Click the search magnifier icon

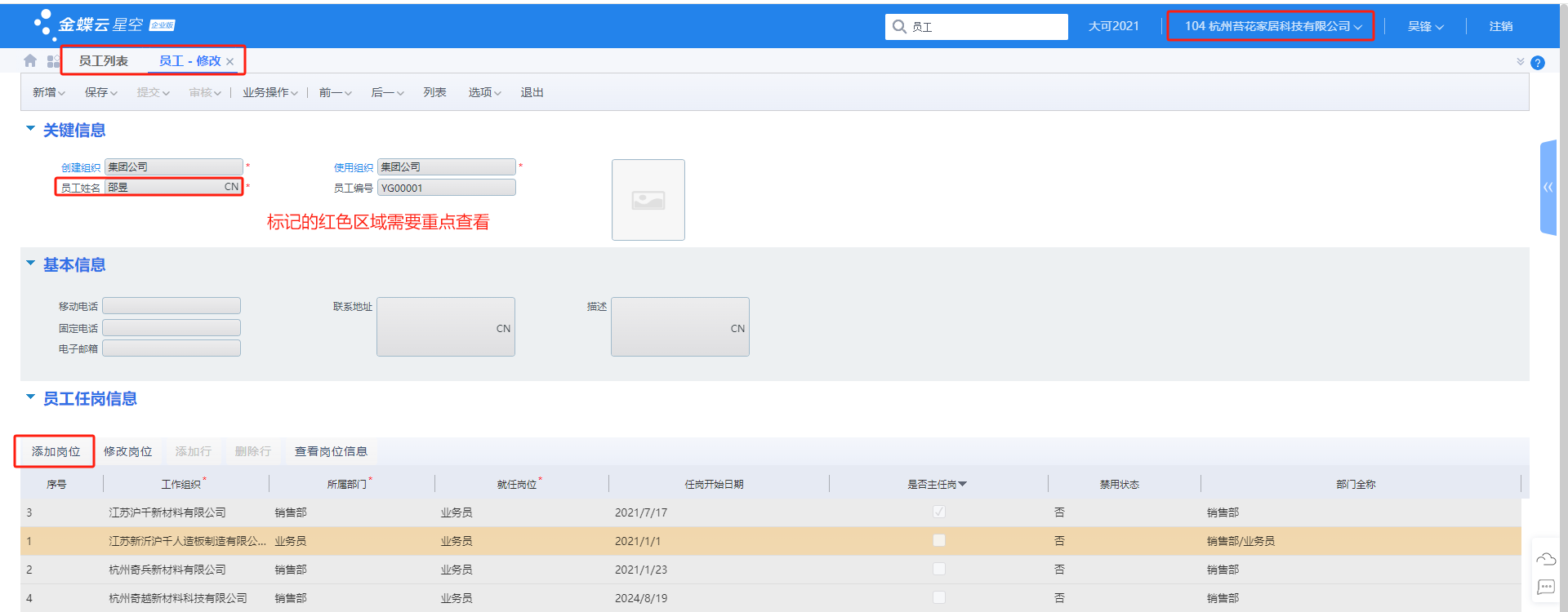899,27
